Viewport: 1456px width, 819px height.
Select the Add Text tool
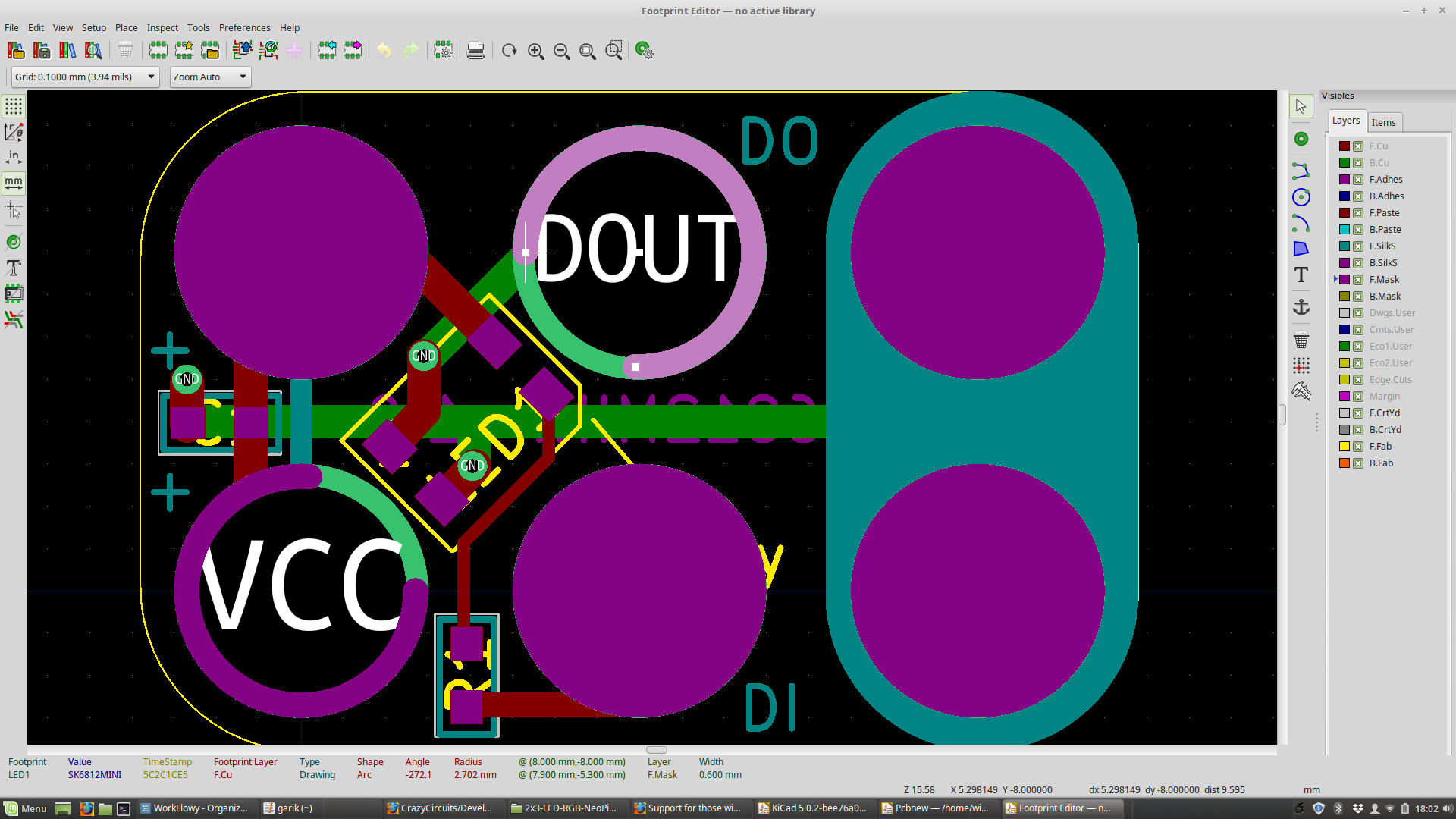pyautogui.click(x=1301, y=275)
